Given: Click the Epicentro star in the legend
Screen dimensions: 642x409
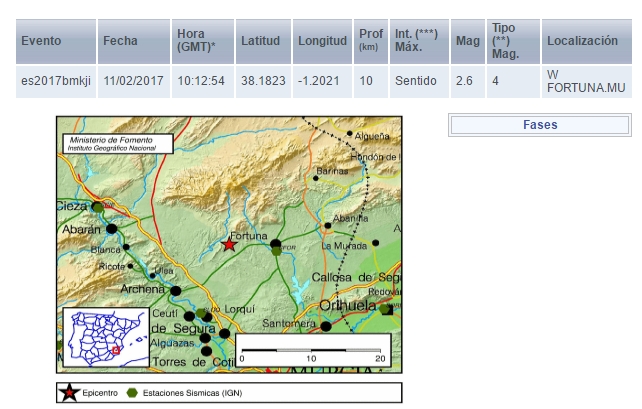Looking at the screenshot, I should (68, 393).
